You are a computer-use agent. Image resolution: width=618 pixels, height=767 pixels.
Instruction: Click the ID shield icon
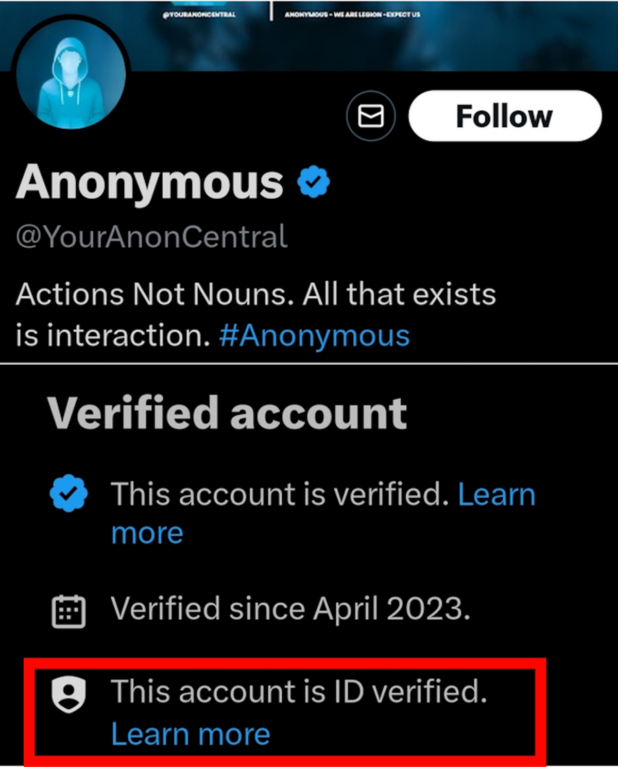pos(68,692)
